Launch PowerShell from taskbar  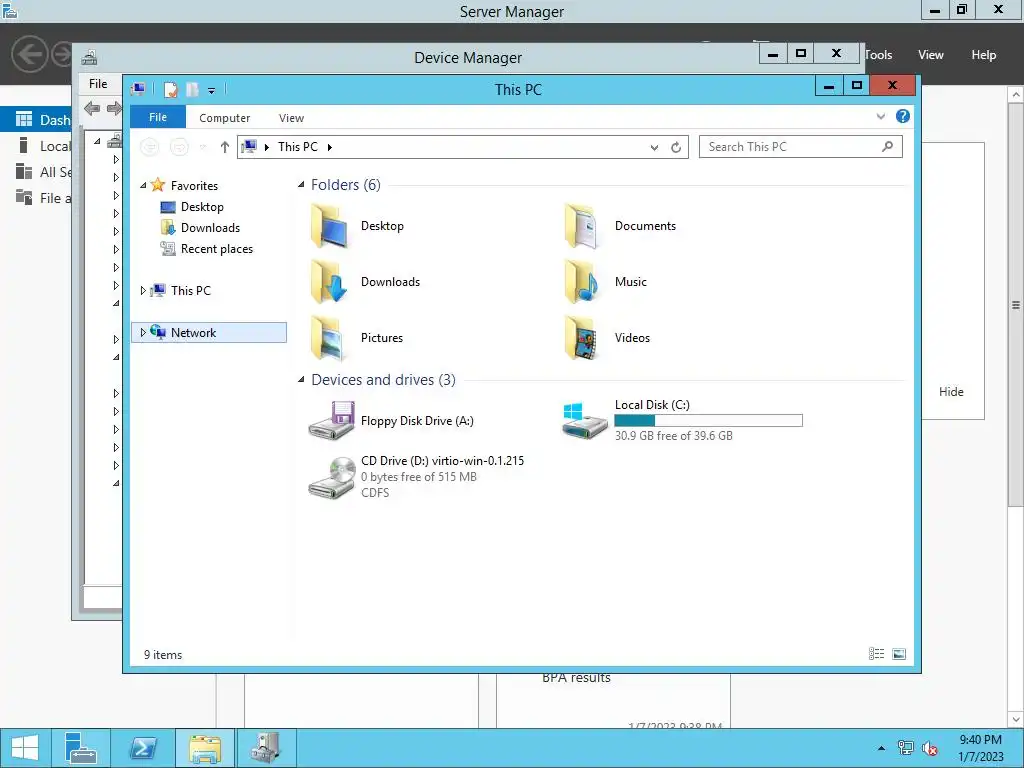(x=142, y=748)
